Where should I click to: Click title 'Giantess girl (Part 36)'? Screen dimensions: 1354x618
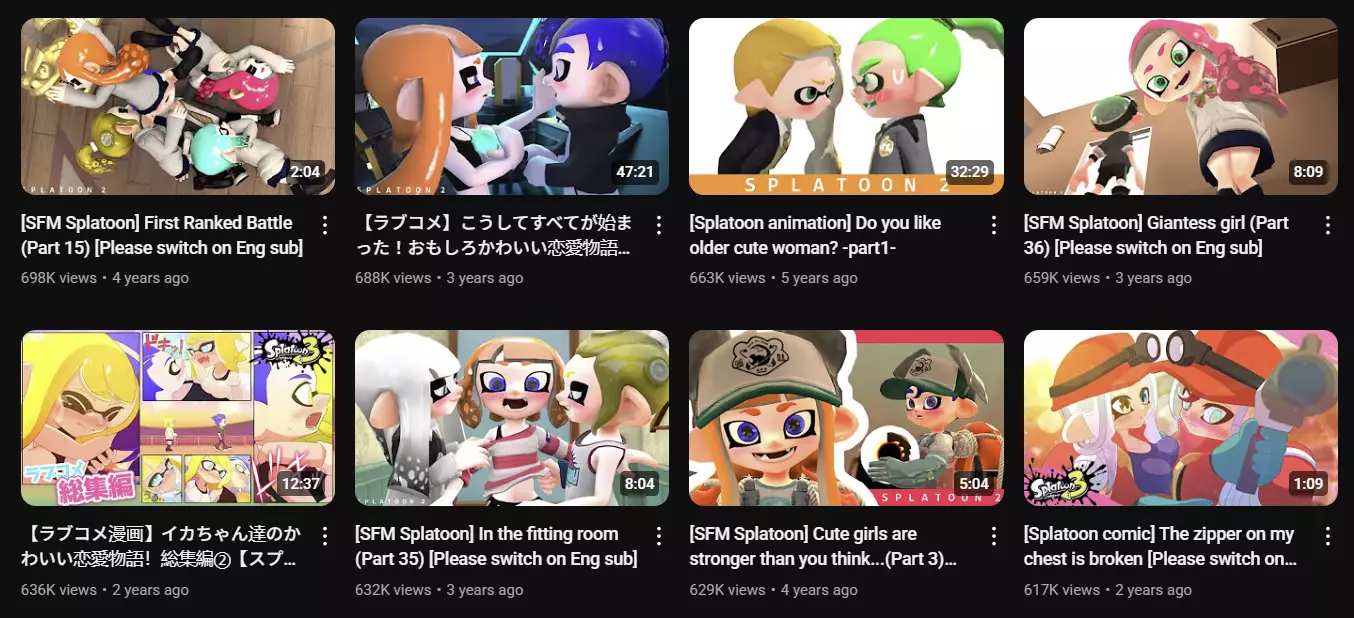[1156, 235]
